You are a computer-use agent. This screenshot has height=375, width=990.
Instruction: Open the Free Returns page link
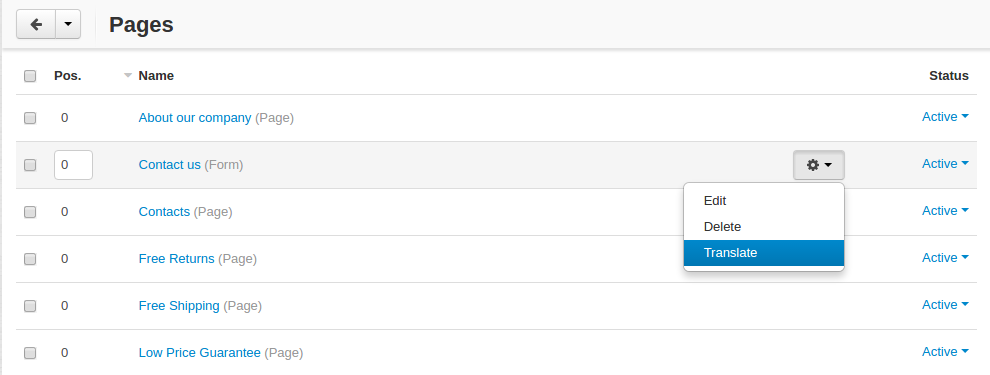(x=177, y=258)
